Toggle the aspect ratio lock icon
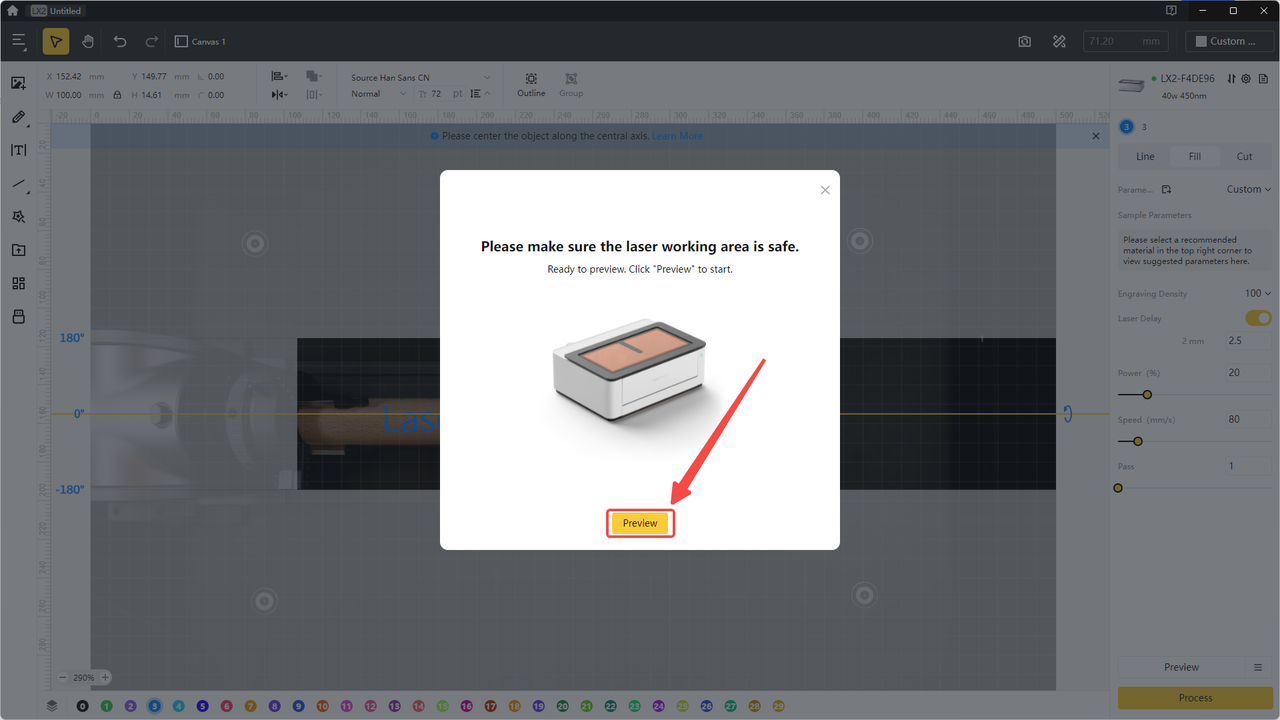The image size is (1280, 720). tap(118, 94)
